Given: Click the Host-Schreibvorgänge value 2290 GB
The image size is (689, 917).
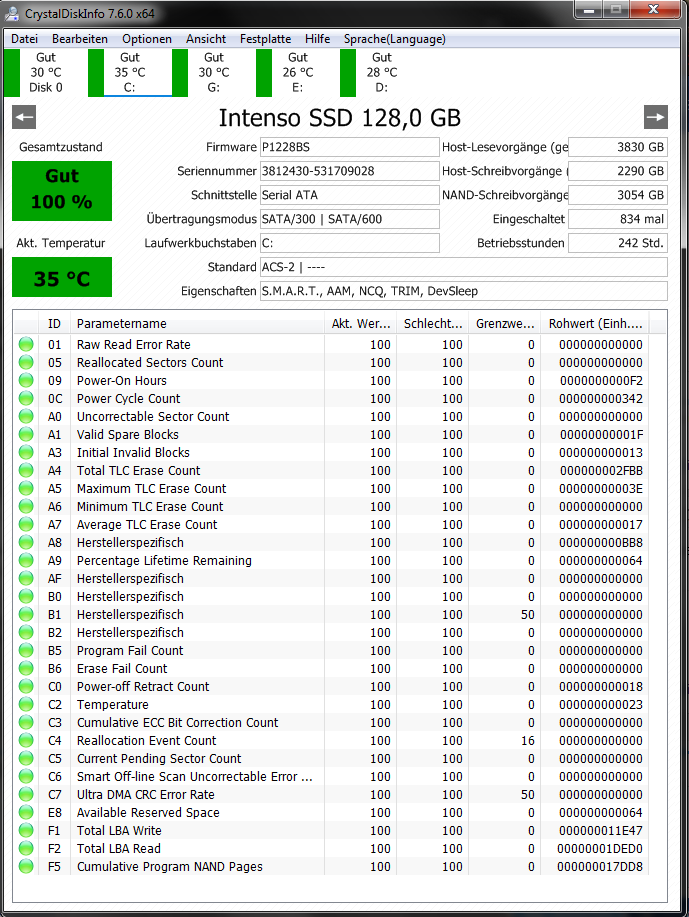Looking at the screenshot, I should [618, 171].
